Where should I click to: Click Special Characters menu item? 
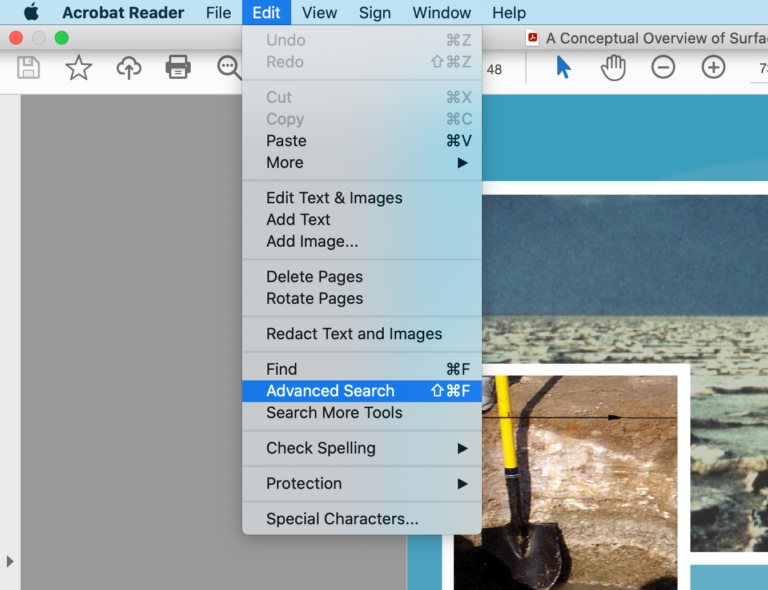click(342, 519)
